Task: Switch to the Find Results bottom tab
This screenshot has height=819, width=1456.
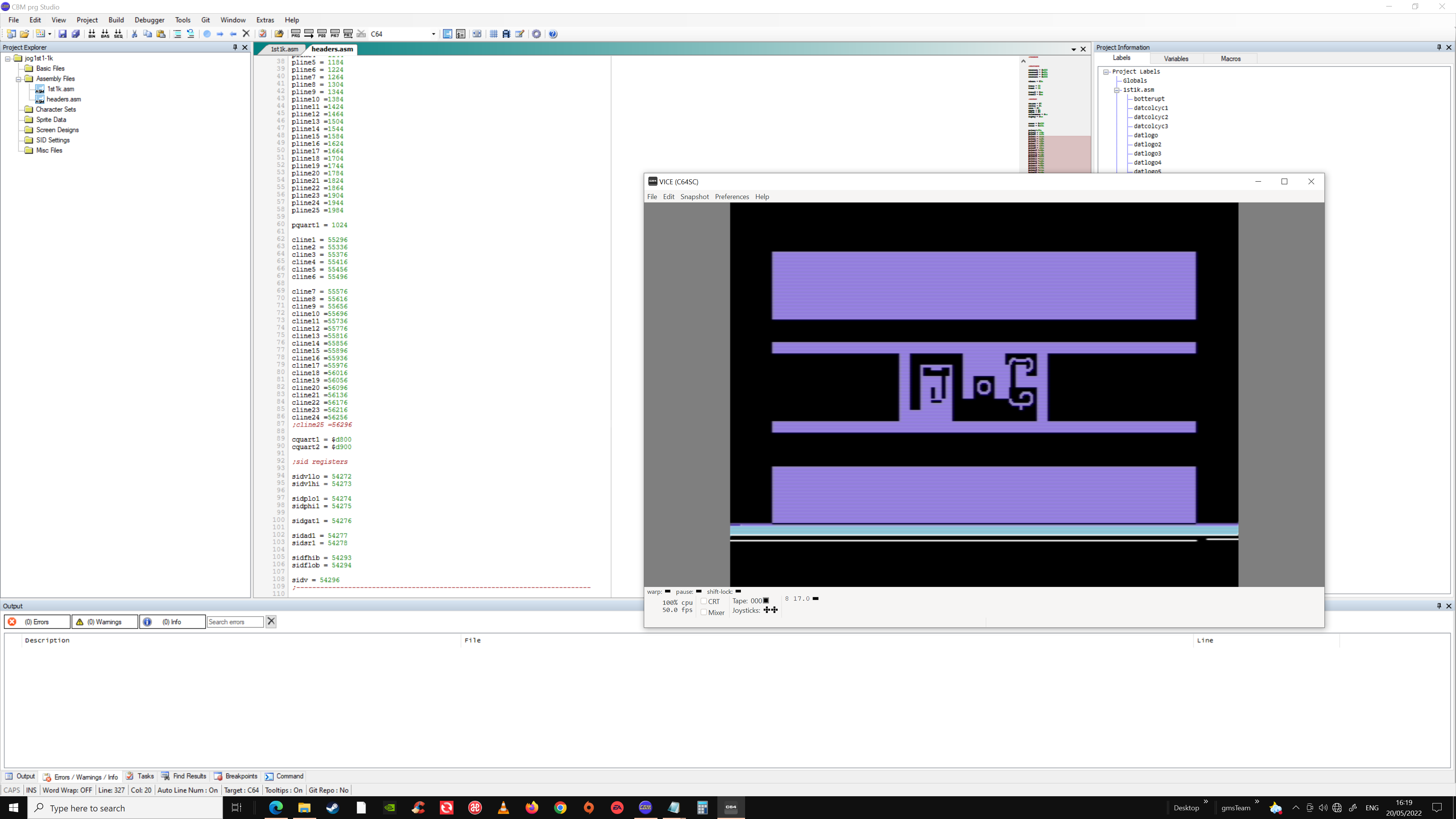Action: pyautogui.click(x=184, y=776)
